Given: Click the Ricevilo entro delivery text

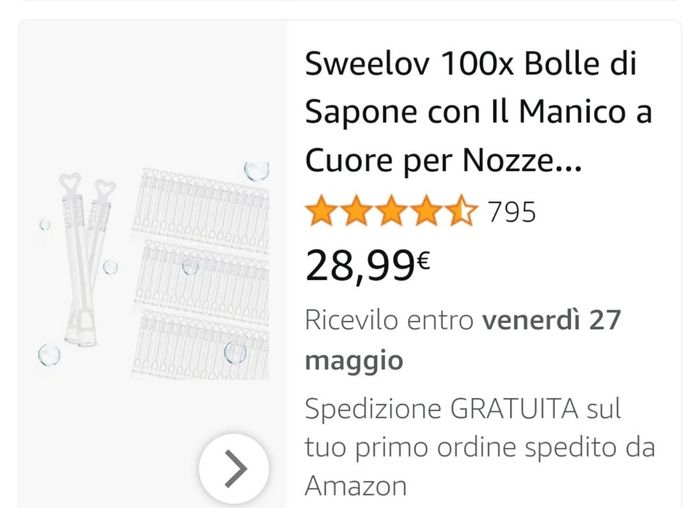Looking at the screenshot, I should pyautogui.click(x=389, y=320).
